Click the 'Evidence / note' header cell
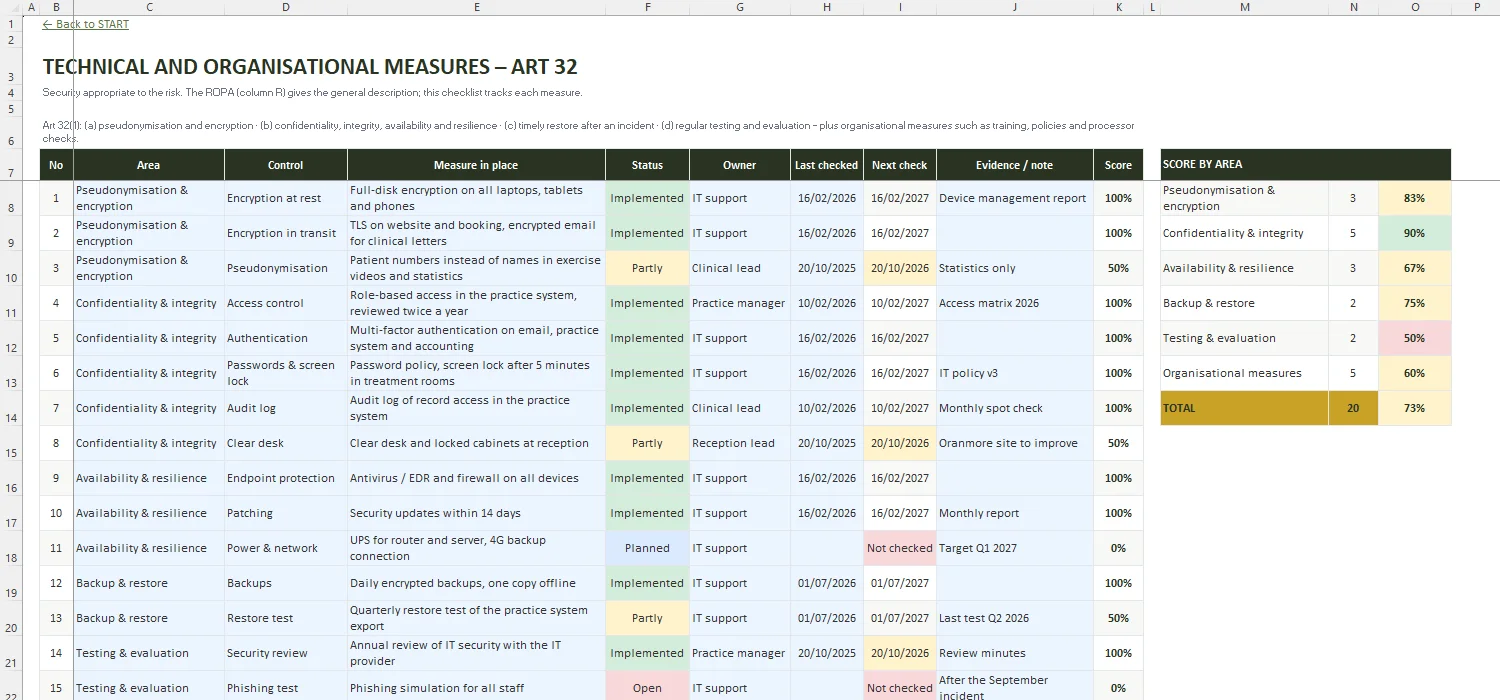Viewport: 1500px width, 700px height. tap(1014, 165)
